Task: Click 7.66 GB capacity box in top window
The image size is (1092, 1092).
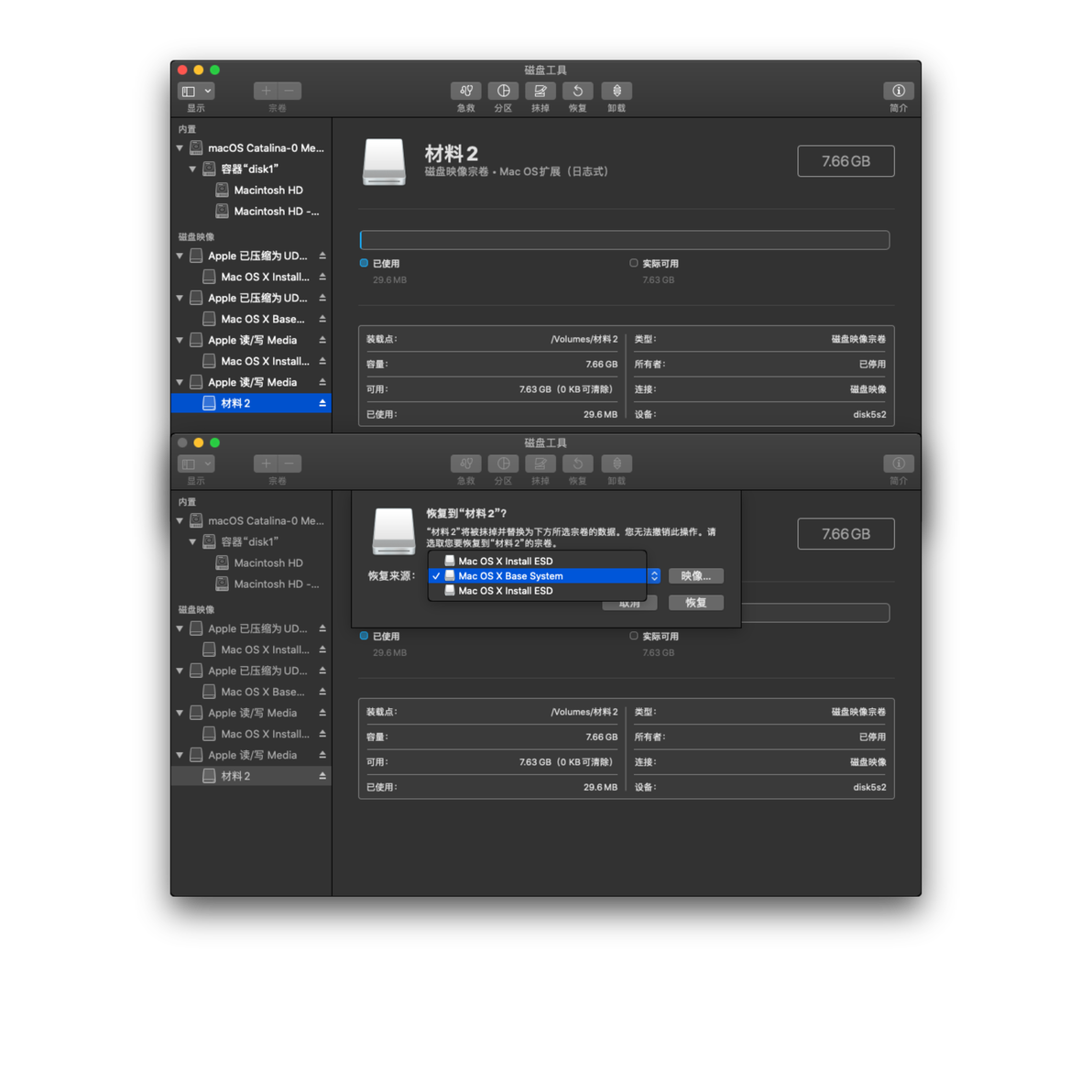Action: (846, 161)
